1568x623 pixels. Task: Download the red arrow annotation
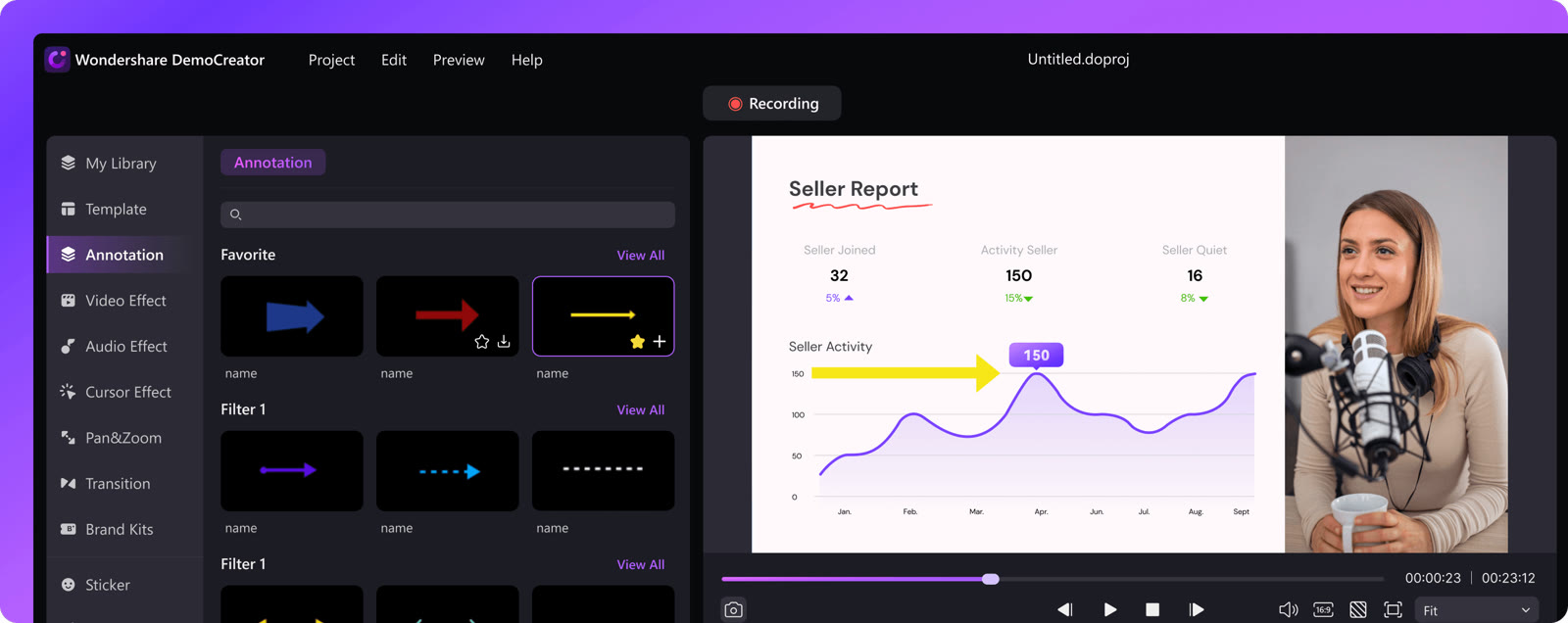pyautogui.click(x=504, y=342)
